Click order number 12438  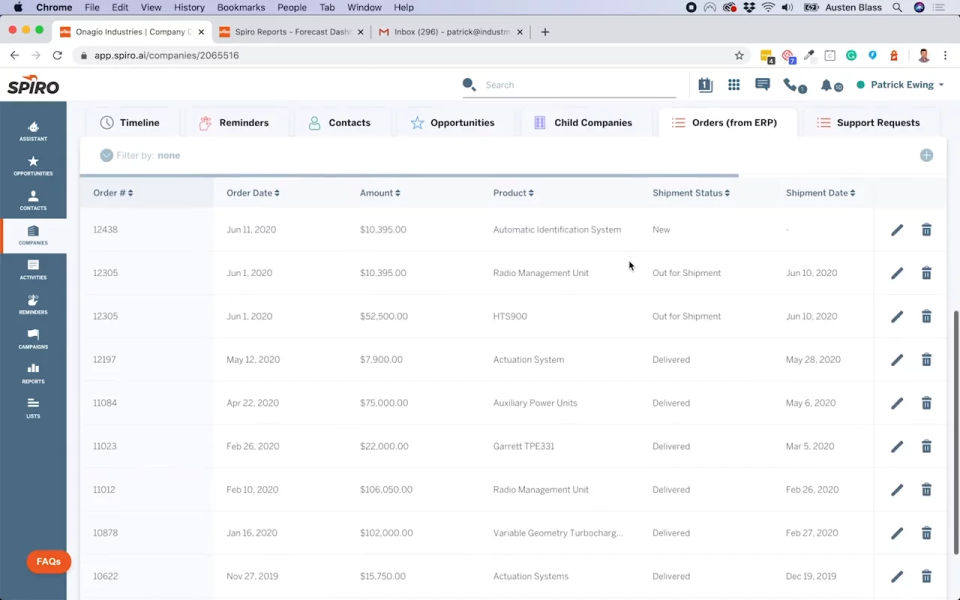tap(105, 230)
